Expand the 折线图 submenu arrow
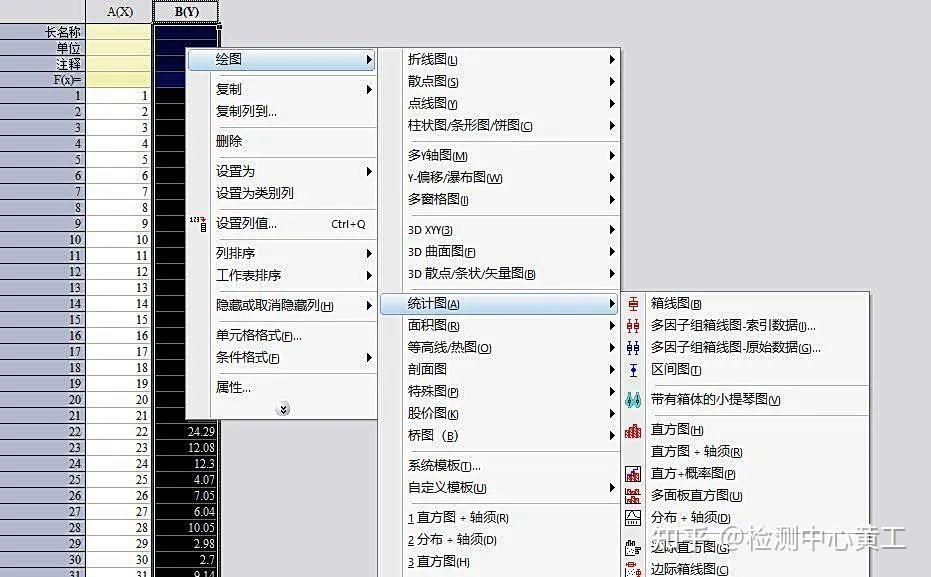 pos(612,59)
